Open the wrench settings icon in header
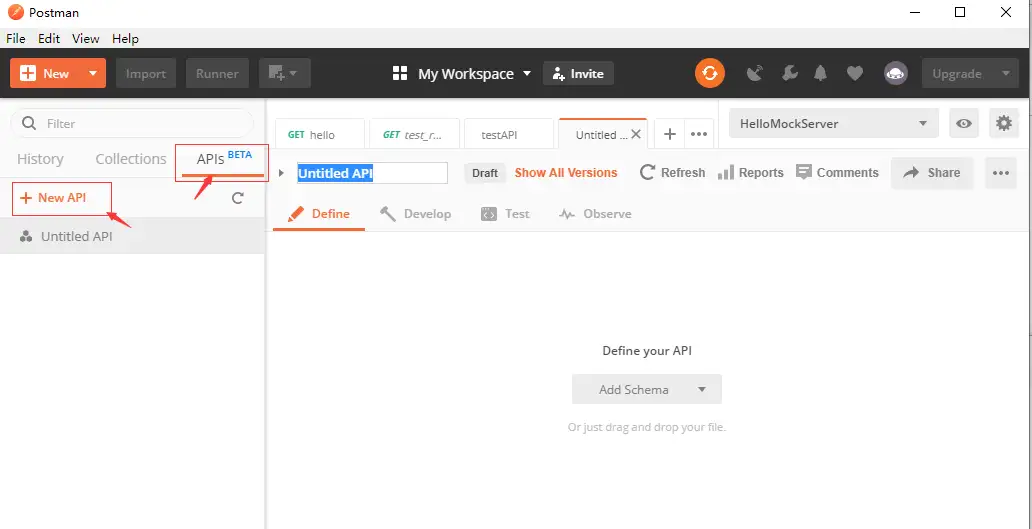1032x529 pixels. (x=788, y=73)
